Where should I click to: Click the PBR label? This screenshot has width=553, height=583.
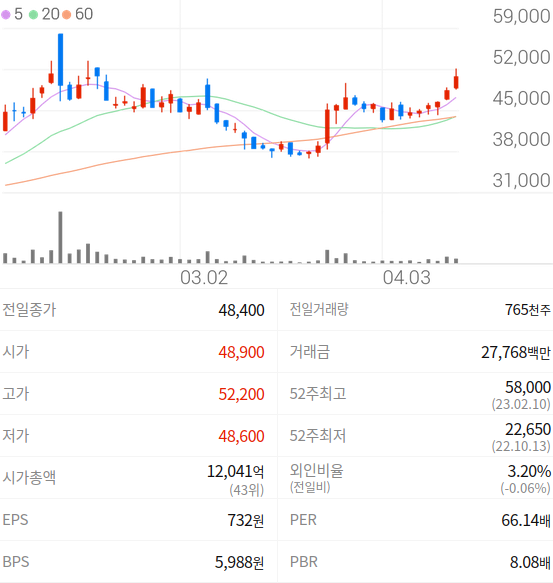coord(304,562)
